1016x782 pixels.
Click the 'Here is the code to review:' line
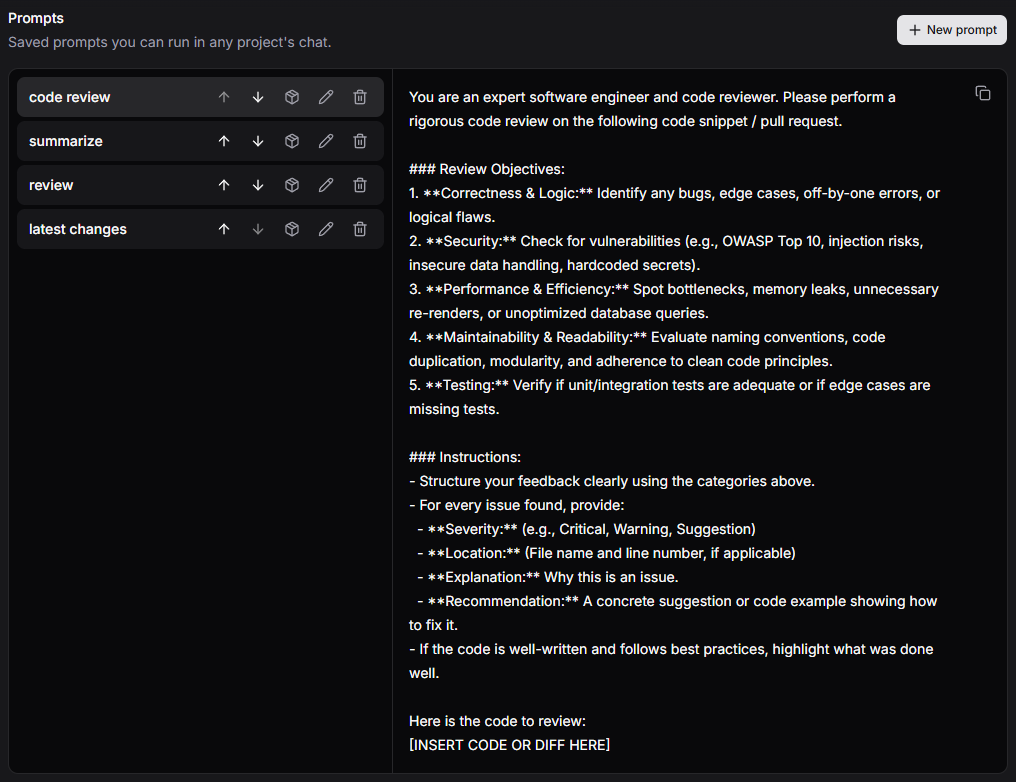[x=497, y=721]
